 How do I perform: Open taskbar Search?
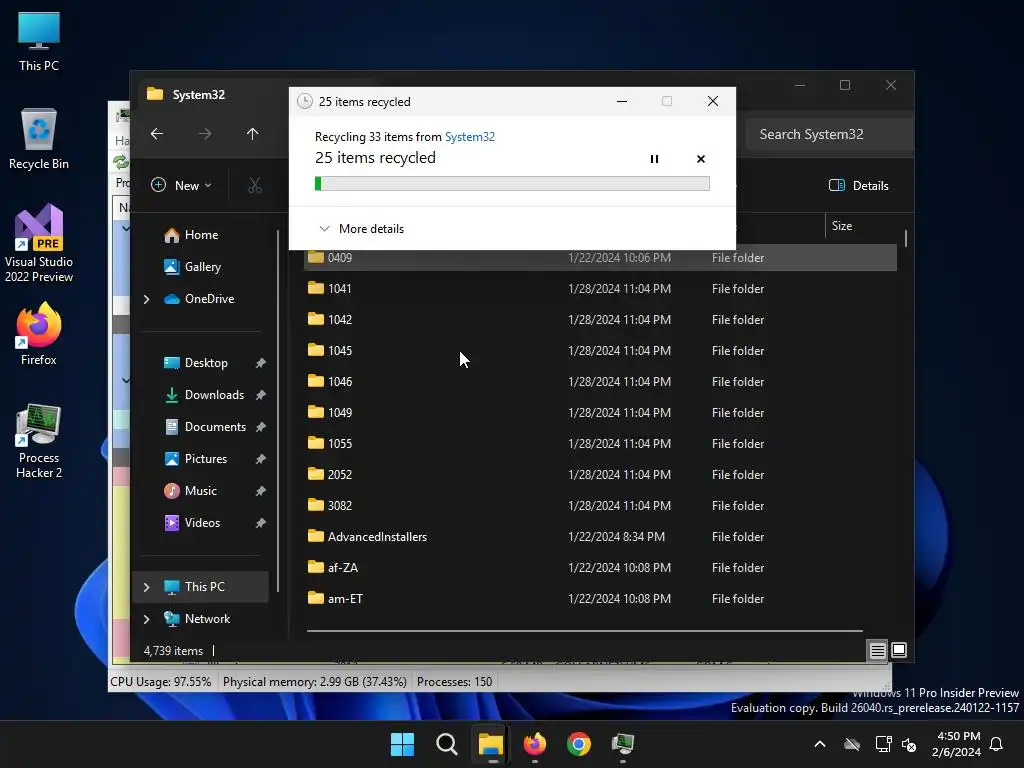click(x=447, y=744)
